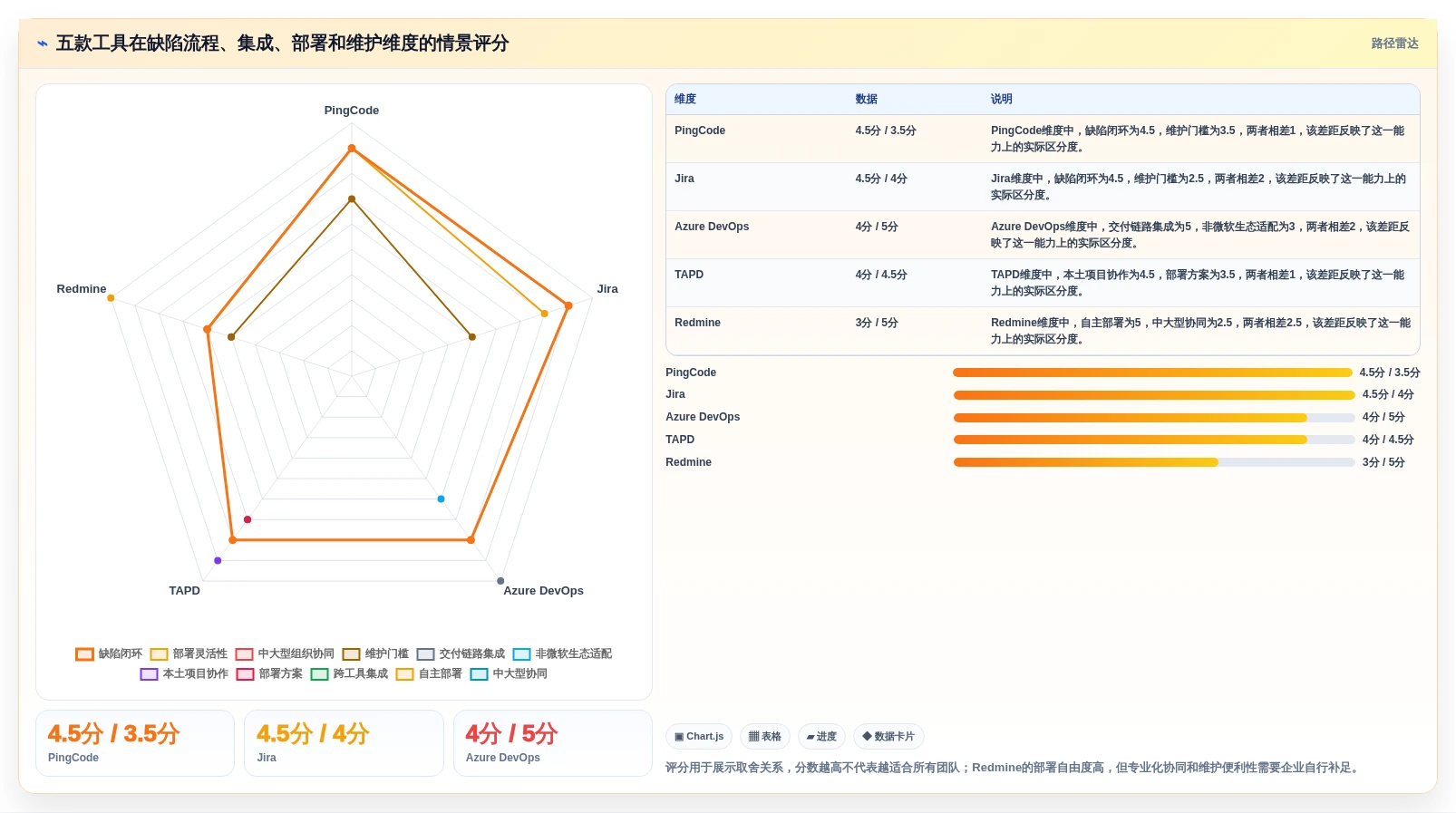
Task: Toggle the 自主部署 legend series
Action: (429, 673)
